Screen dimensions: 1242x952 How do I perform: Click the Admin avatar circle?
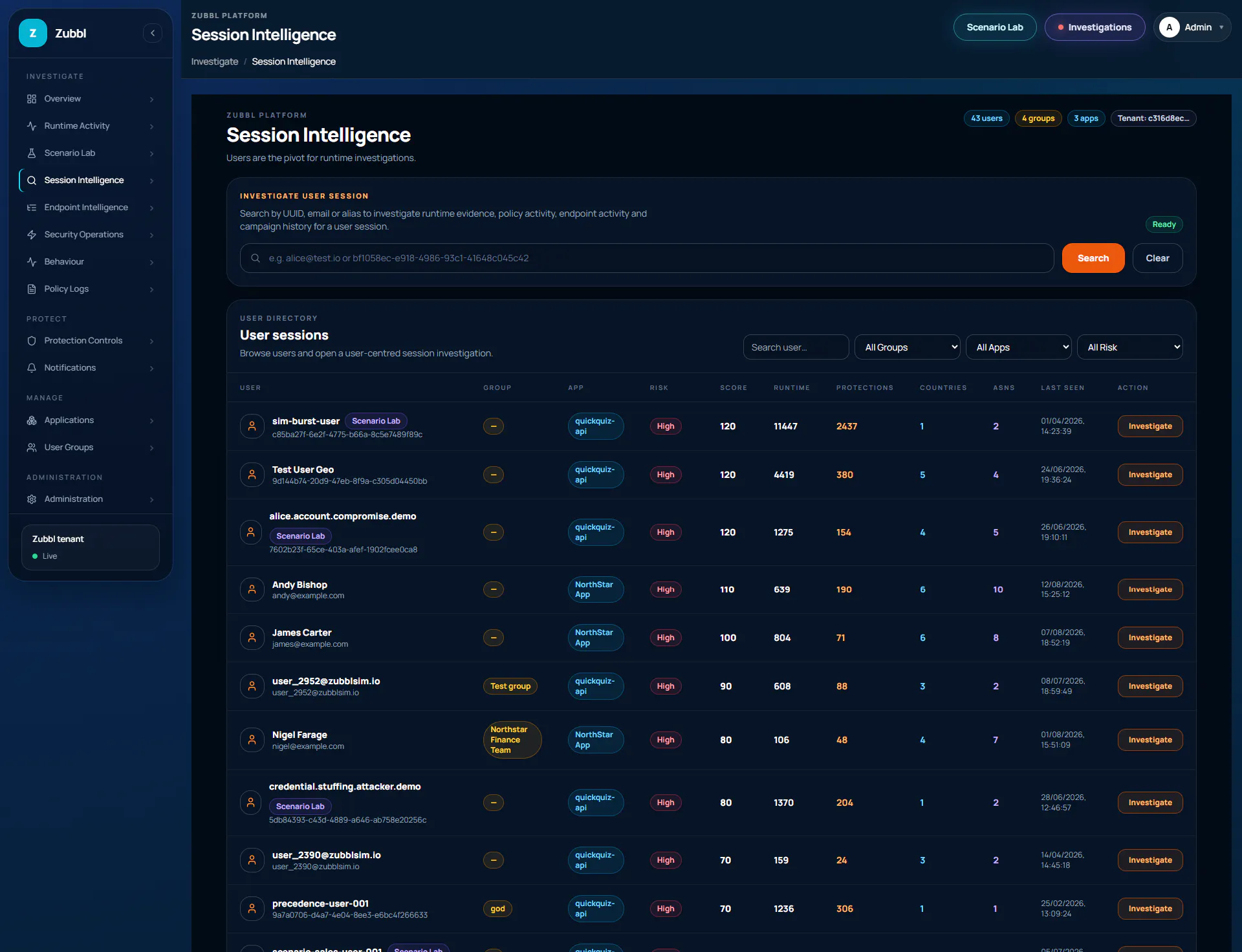click(x=1169, y=27)
